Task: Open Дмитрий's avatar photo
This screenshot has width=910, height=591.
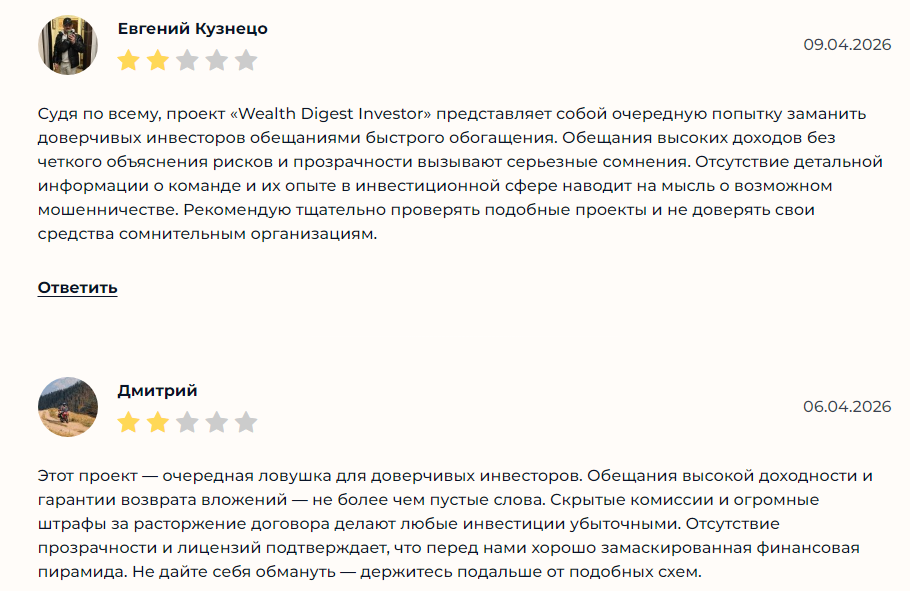Action: pyautogui.click(x=68, y=407)
